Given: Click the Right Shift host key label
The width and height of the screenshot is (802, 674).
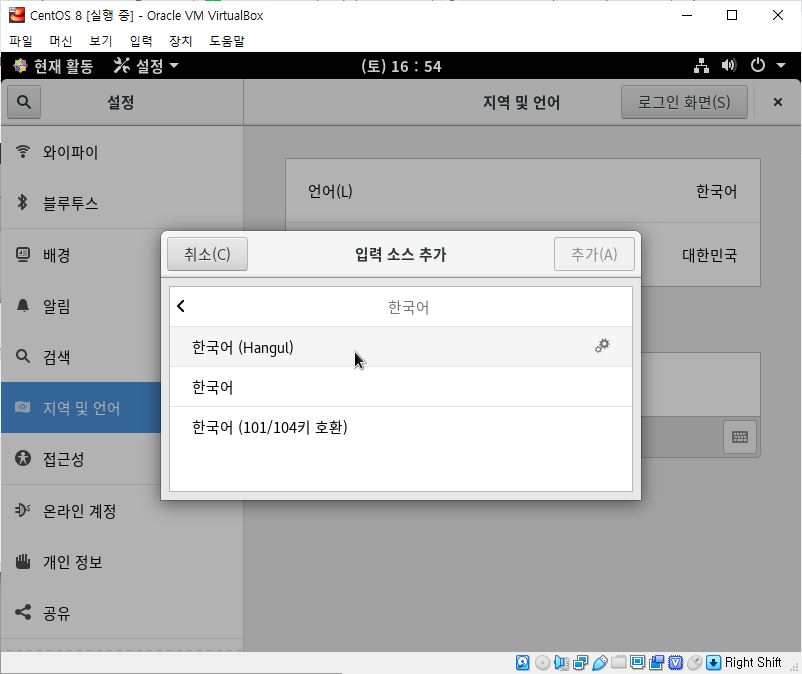Looking at the screenshot, I should point(752,662).
